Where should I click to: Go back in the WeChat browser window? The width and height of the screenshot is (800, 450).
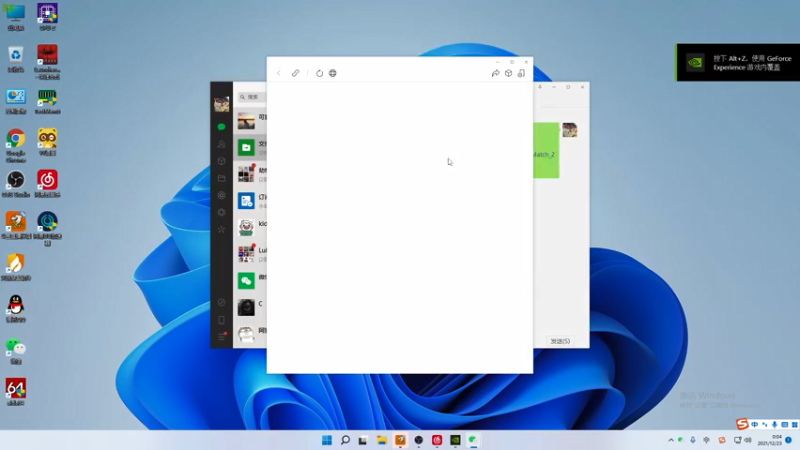(279, 73)
